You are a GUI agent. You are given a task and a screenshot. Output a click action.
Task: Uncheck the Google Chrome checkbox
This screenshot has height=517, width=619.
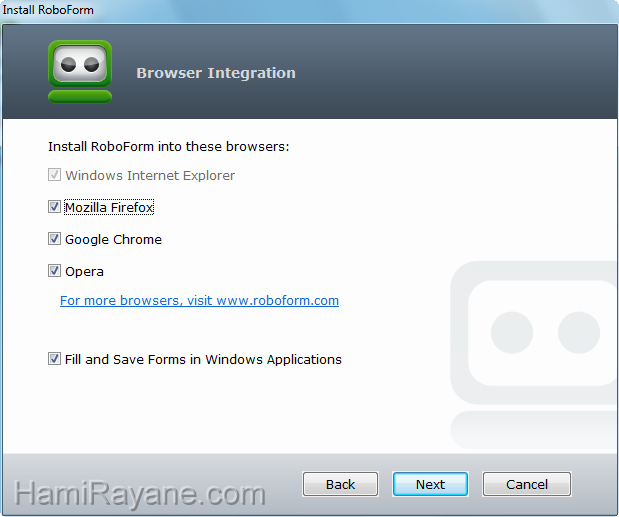54,239
